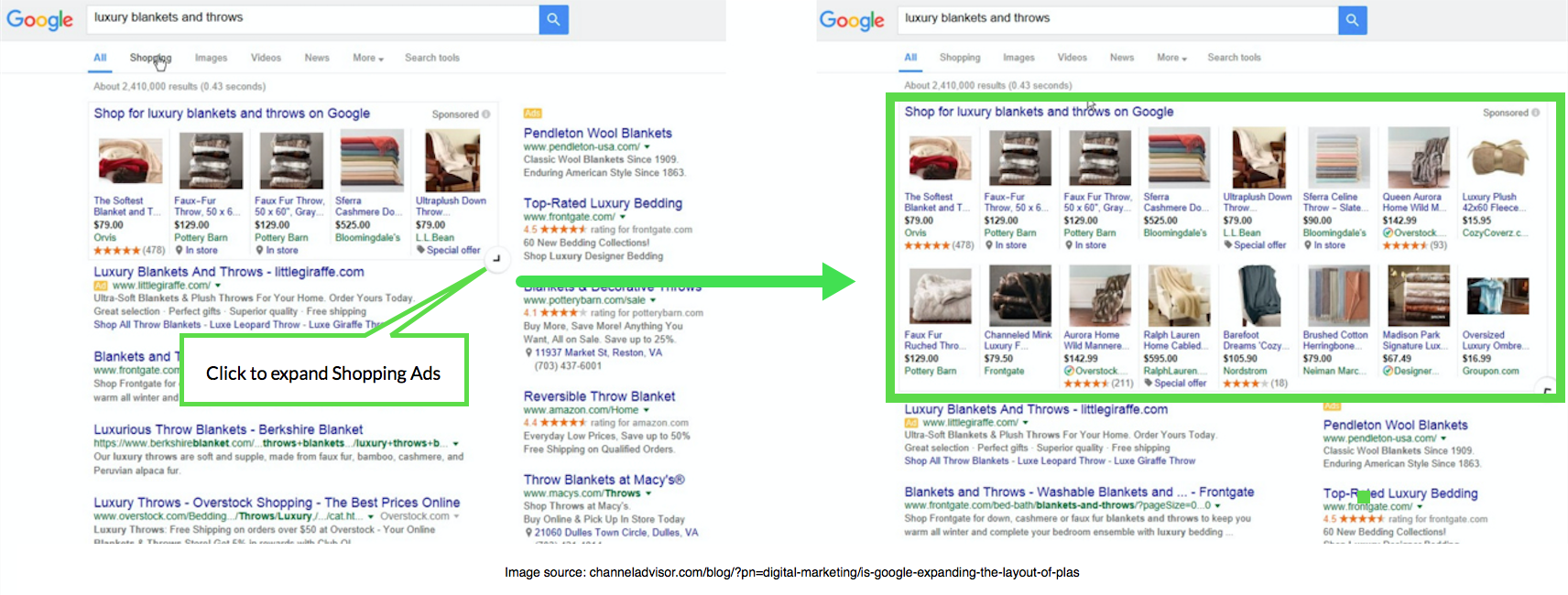
Task: Select News tab in right screenshot
Action: point(1122,58)
